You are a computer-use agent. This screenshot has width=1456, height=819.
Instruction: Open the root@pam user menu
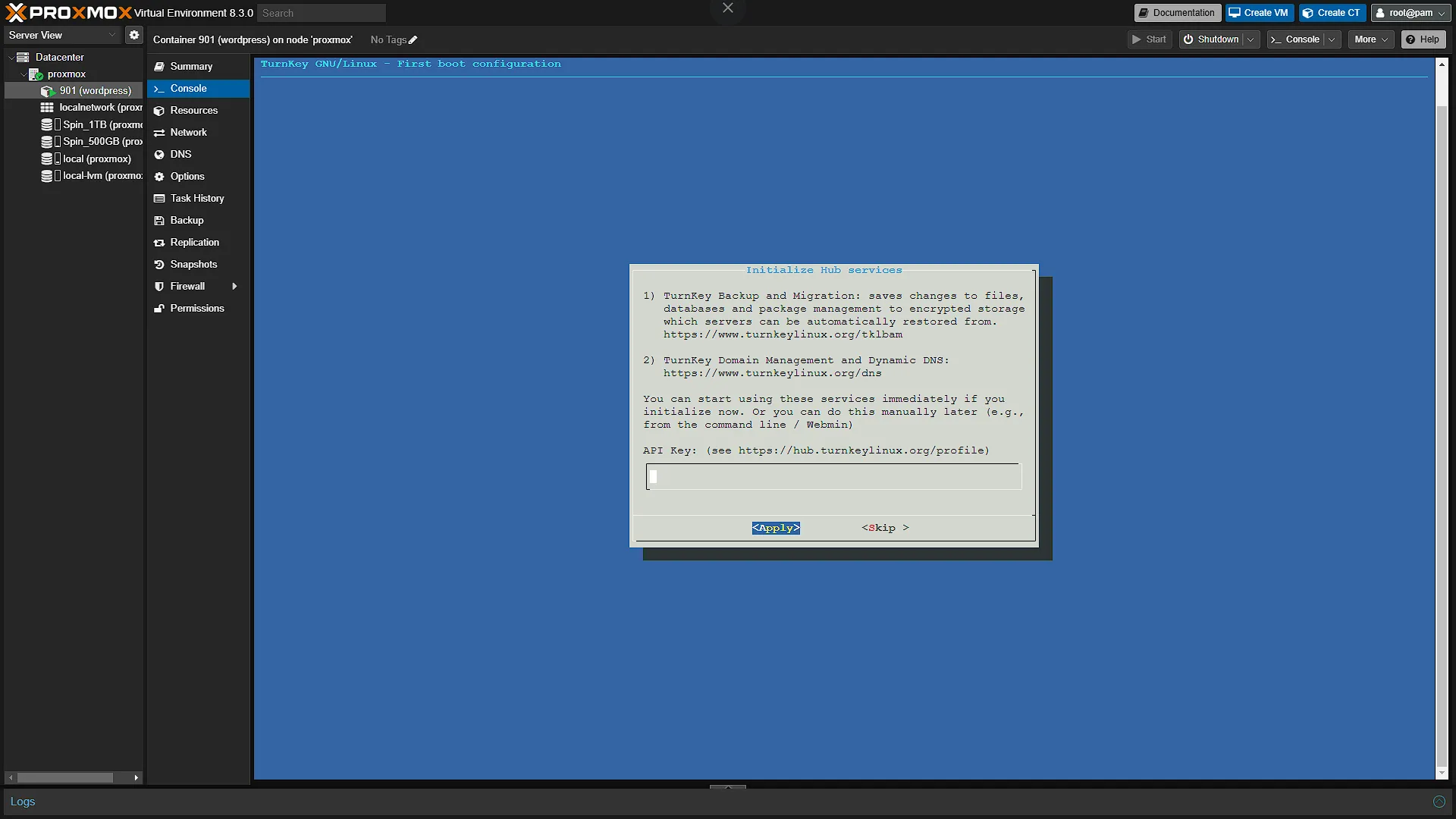click(x=1410, y=13)
